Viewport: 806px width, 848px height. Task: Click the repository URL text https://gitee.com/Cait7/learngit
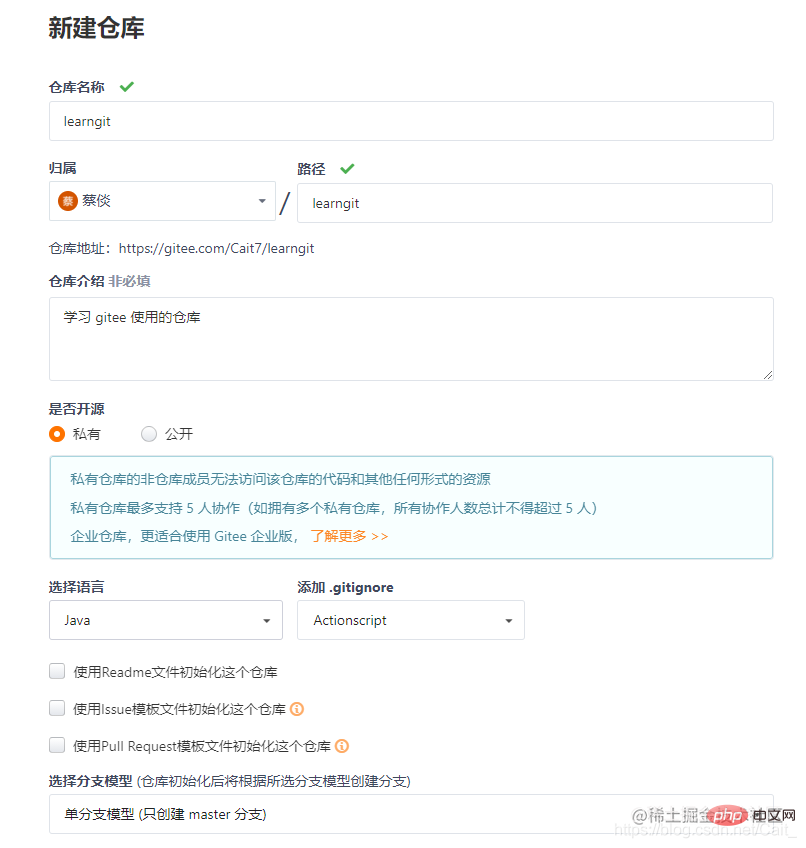pyautogui.click(x=216, y=248)
